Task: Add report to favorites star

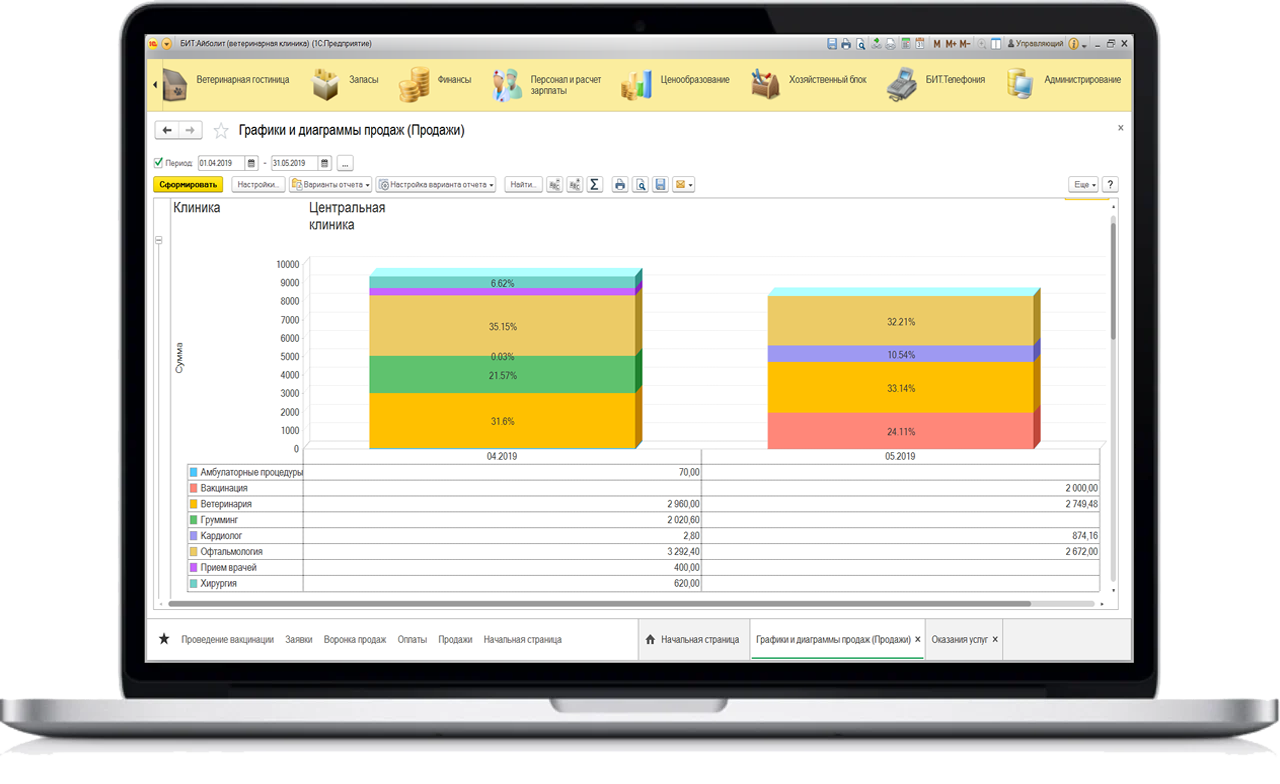Action: point(221,131)
